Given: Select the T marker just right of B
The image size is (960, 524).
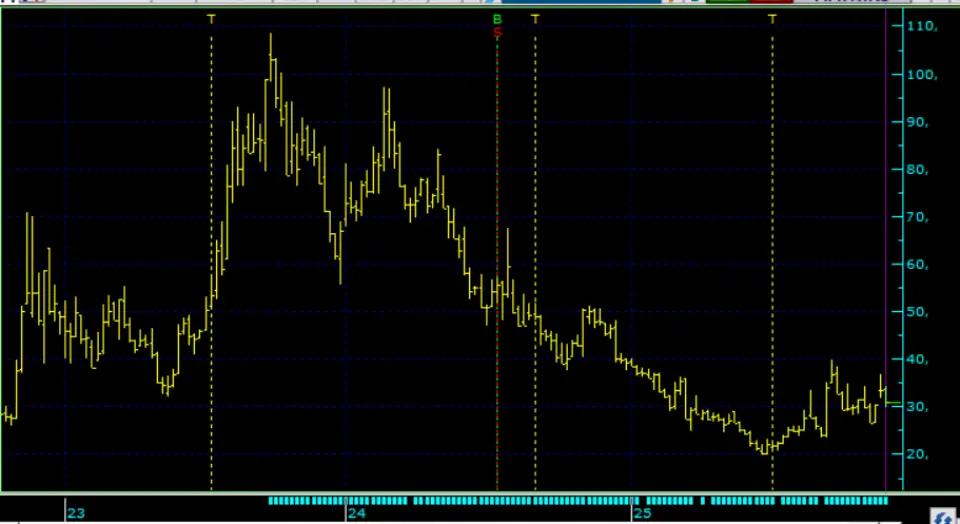Looking at the screenshot, I should click(x=535, y=19).
